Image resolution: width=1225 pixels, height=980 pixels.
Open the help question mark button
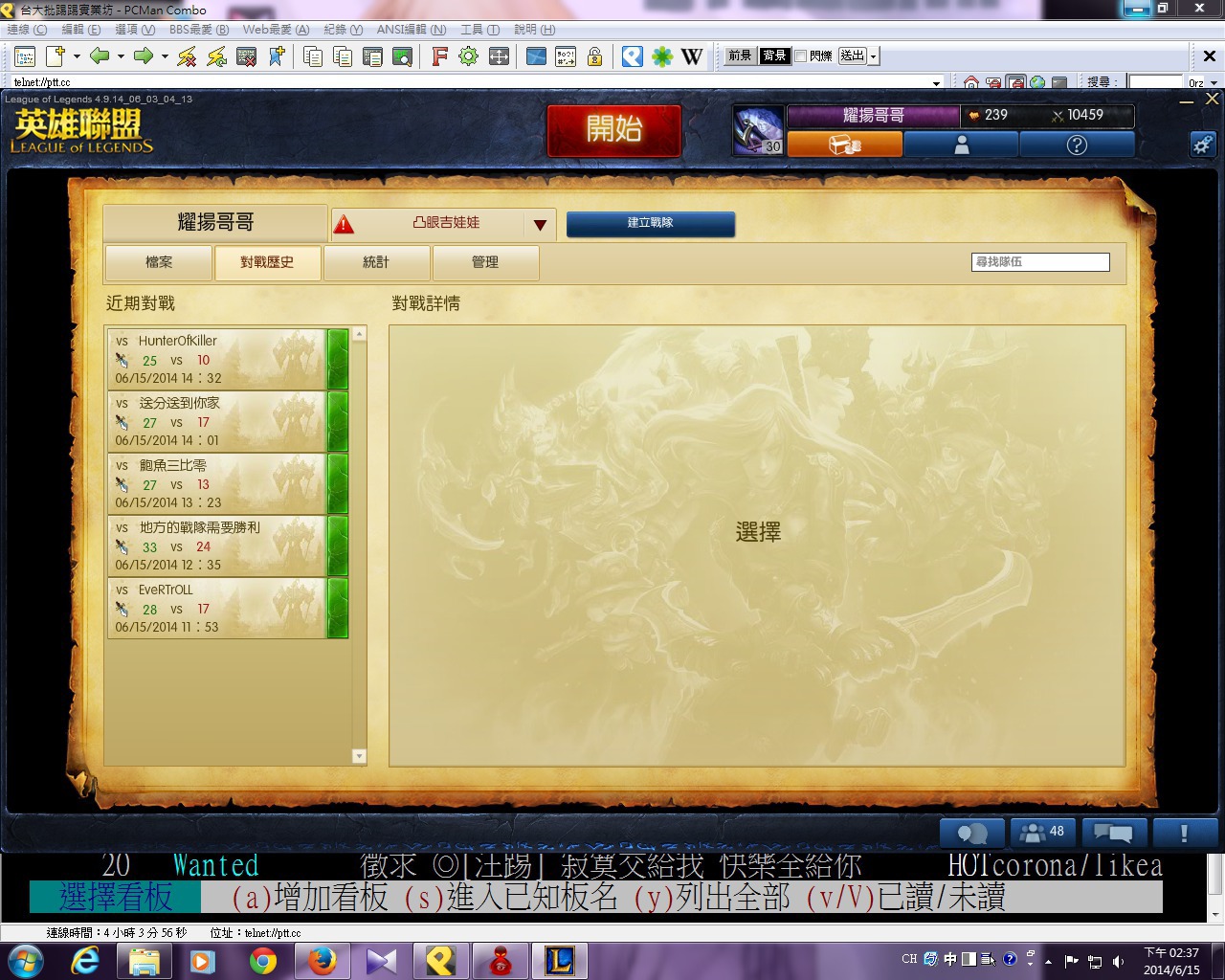pyautogui.click(x=1077, y=145)
